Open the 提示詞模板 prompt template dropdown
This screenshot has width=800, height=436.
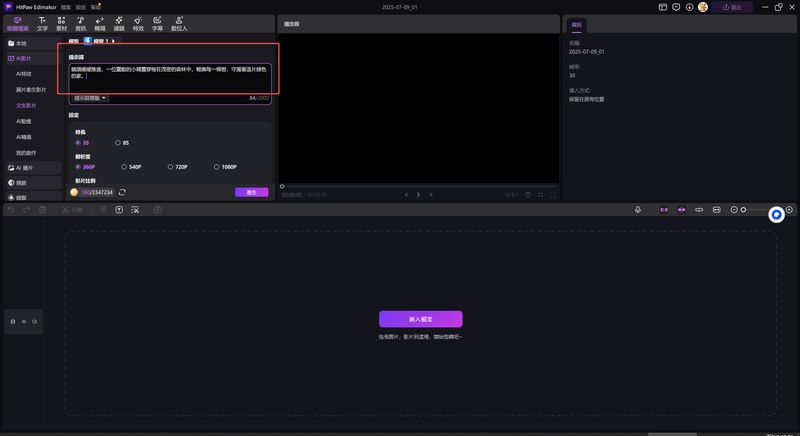point(89,98)
